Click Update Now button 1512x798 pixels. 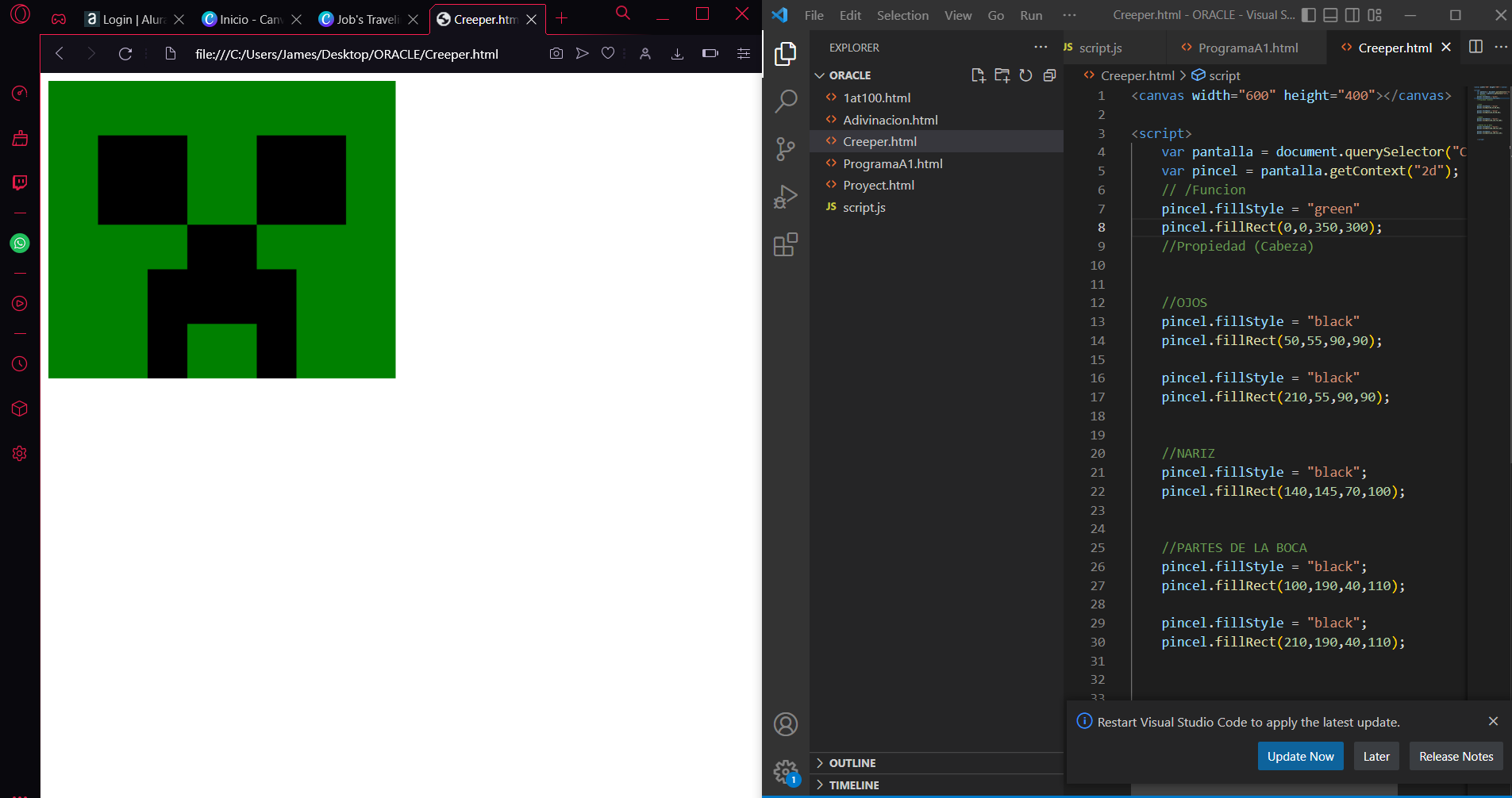[x=1301, y=756]
